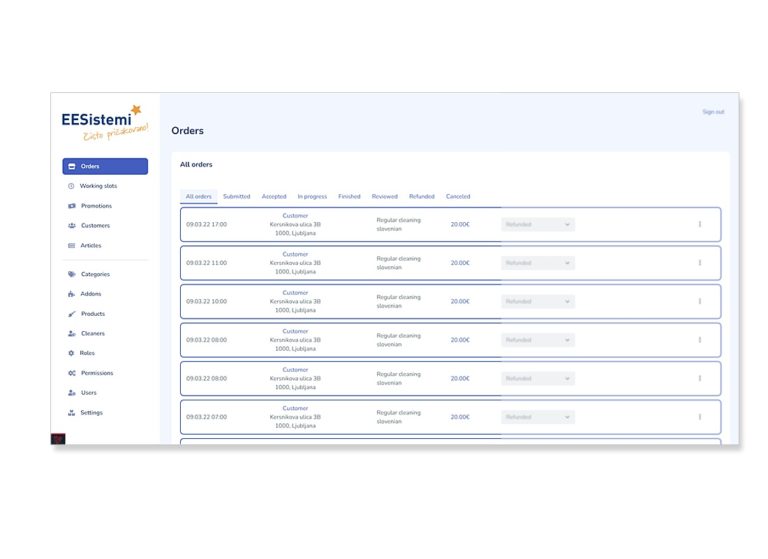
Task: Switch to the Canceled tab
Action: (x=458, y=196)
